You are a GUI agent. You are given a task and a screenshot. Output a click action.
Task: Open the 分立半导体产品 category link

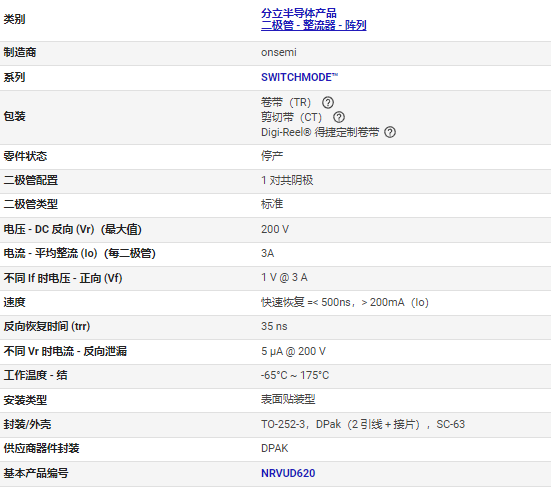299,13
